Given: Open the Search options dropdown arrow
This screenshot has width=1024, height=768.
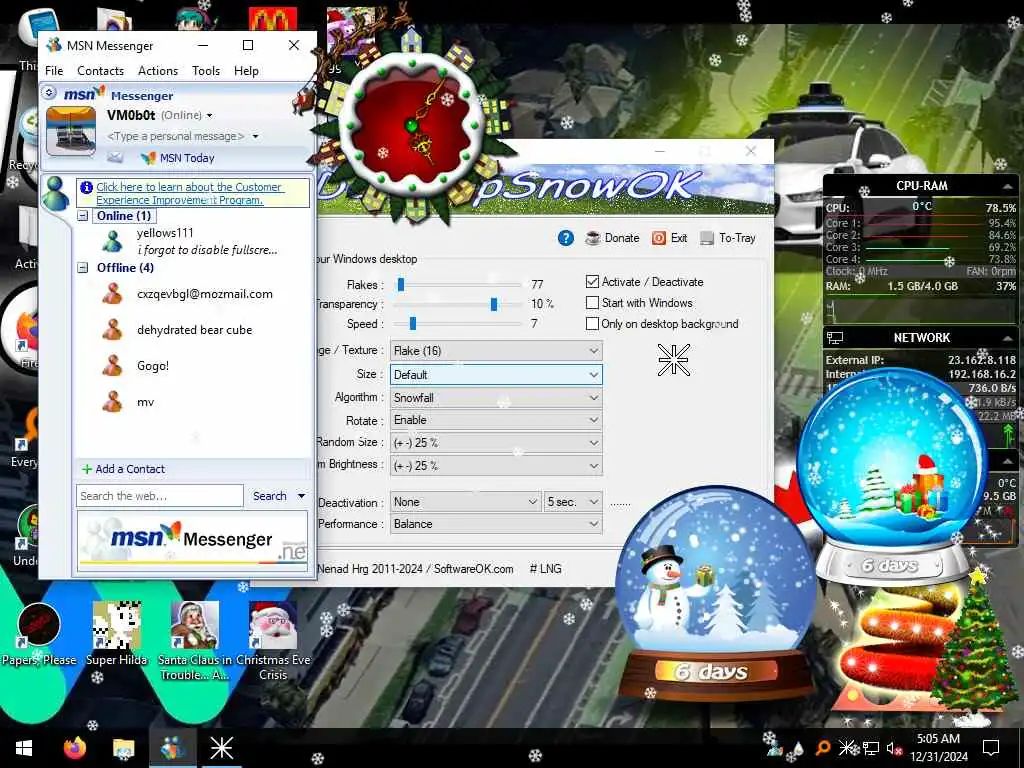Looking at the screenshot, I should tap(301, 496).
